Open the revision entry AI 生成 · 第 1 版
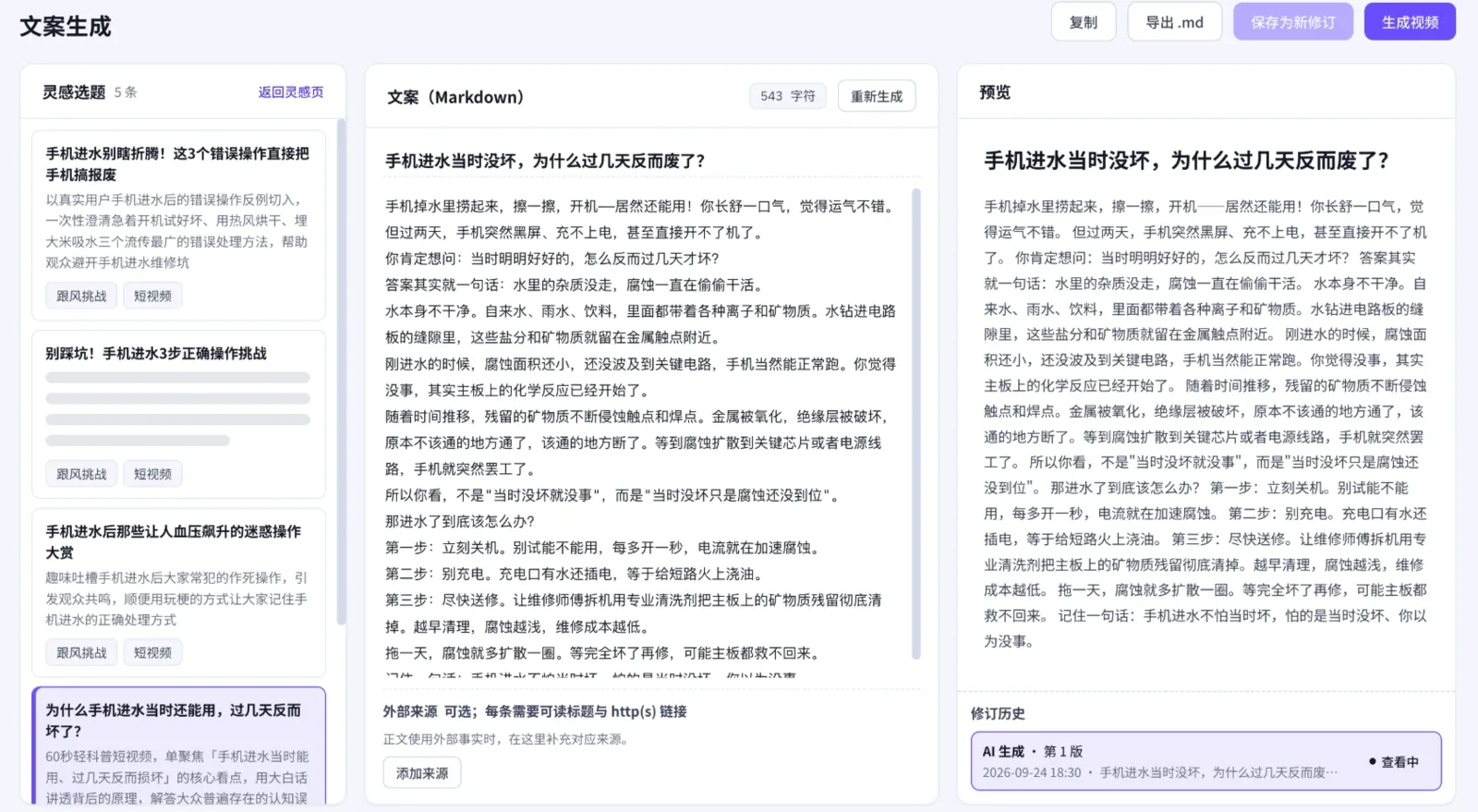 pos(1205,761)
